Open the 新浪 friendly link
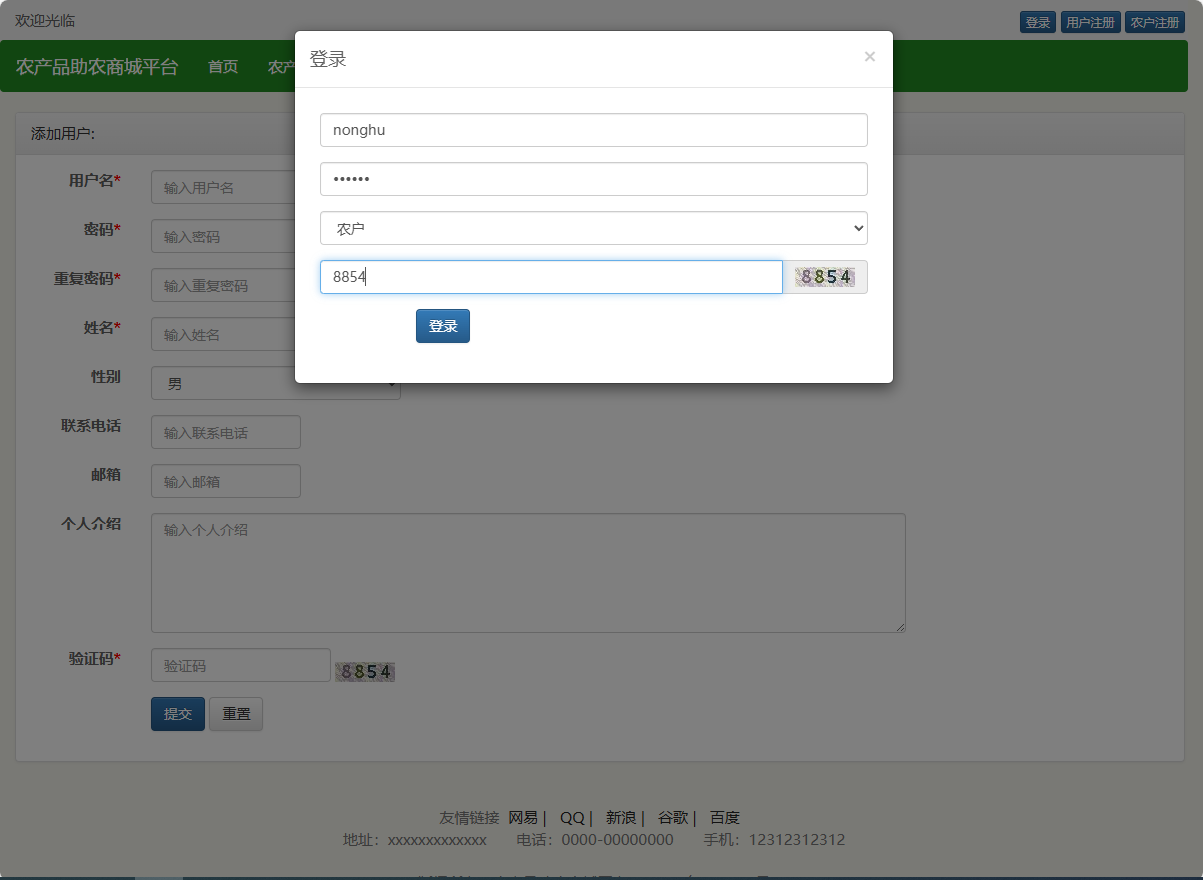Image resolution: width=1203 pixels, height=880 pixels. click(620, 817)
